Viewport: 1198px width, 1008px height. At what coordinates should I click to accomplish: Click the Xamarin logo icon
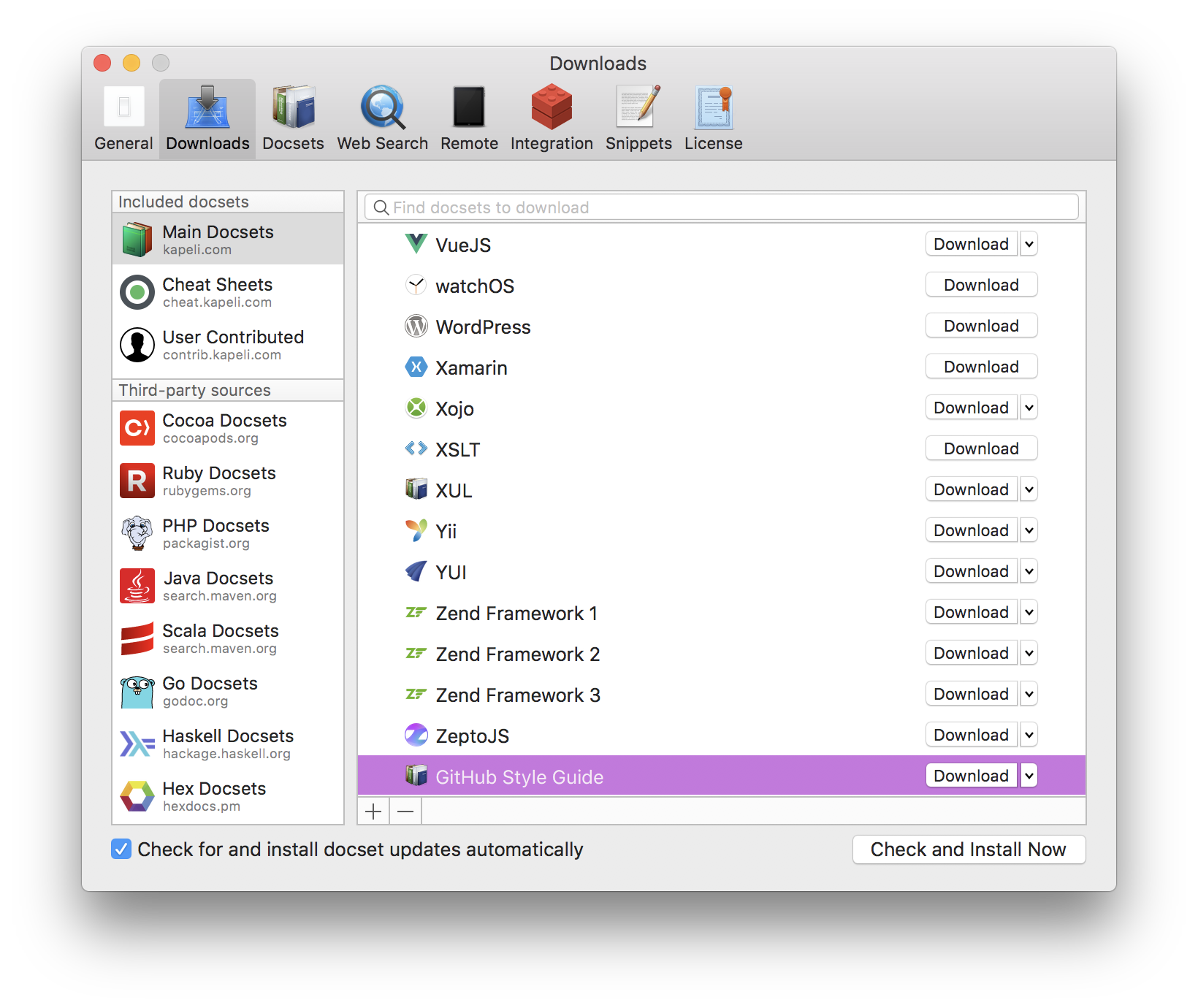tap(416, 367)
